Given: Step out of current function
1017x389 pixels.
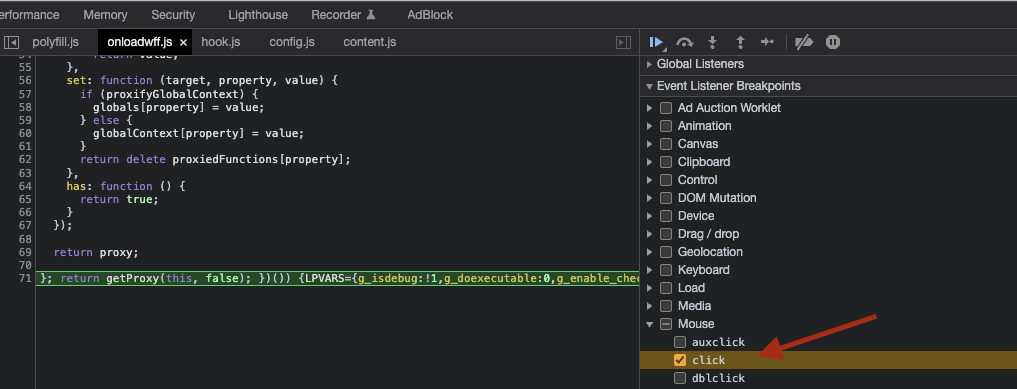Looking at the screenshot, I should [x=740, y=42].
